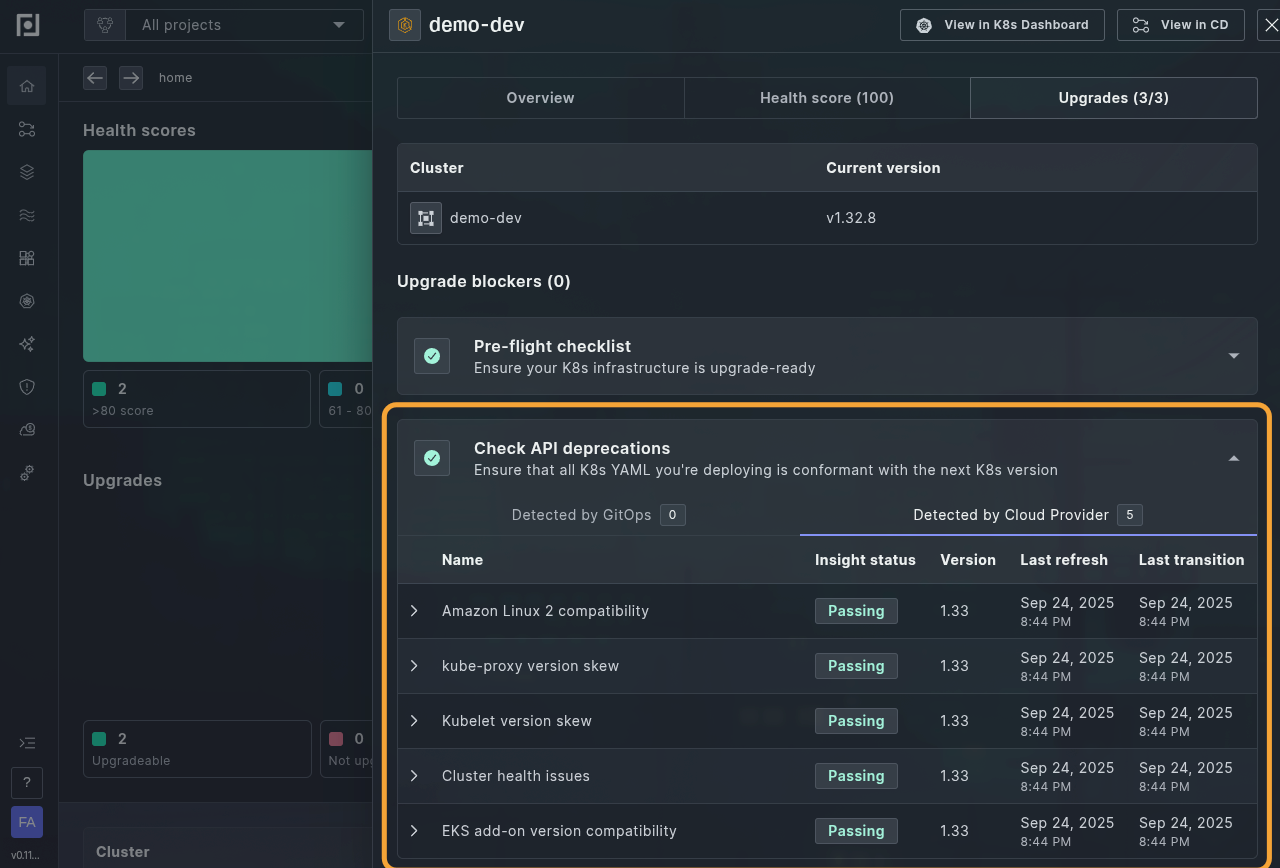Click the green >80 score legend swatch
1280x868 pixels.
pyautogui.click(x=99, y=389)
